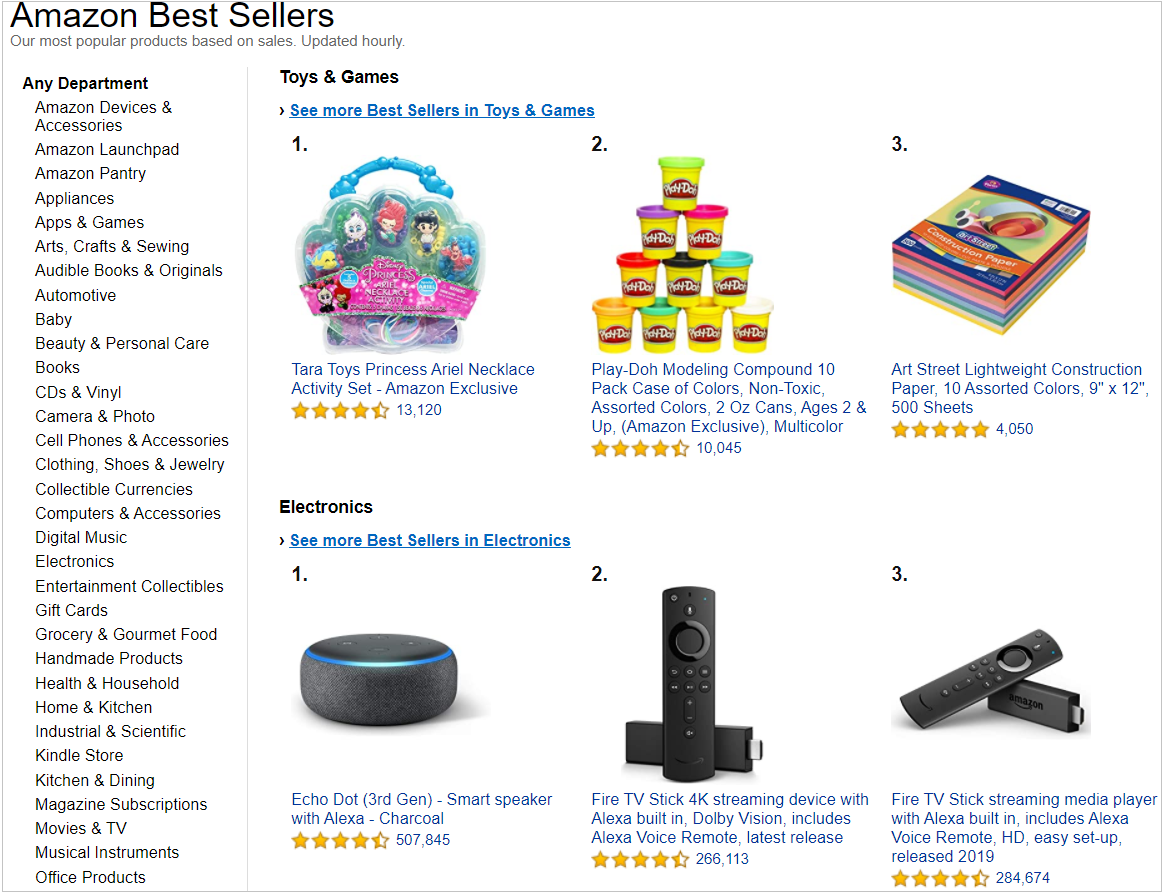Click the star rating under Play-Doh listing
Image resolution: width=1163 pixels, height=892 pixels.
coord(640,448)
